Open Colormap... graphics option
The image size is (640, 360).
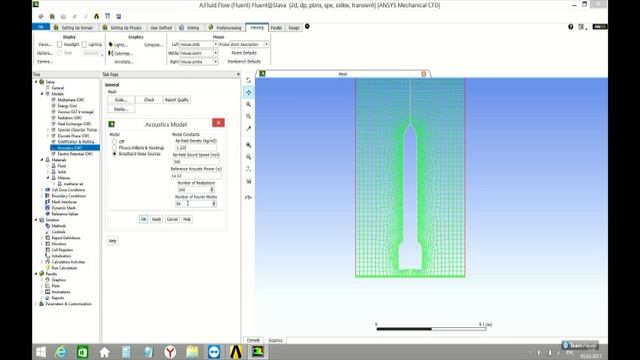point(121,53)
